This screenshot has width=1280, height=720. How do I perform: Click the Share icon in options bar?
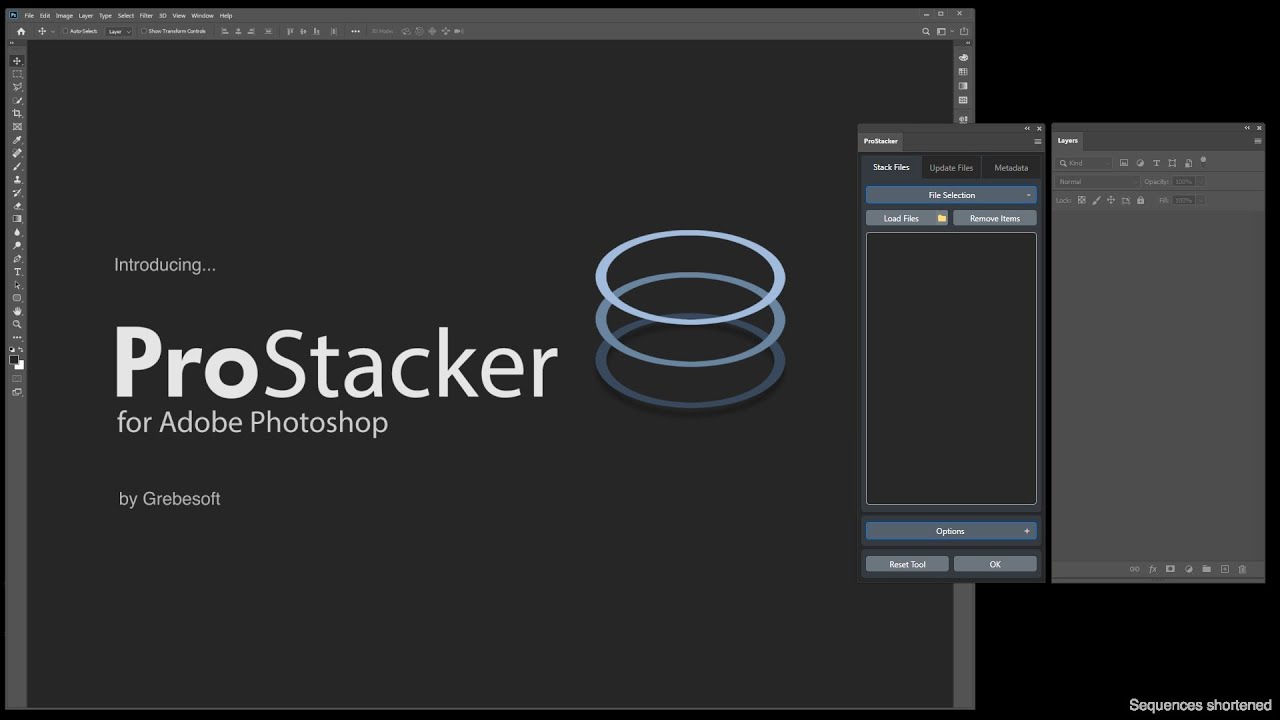click(964, 31)
